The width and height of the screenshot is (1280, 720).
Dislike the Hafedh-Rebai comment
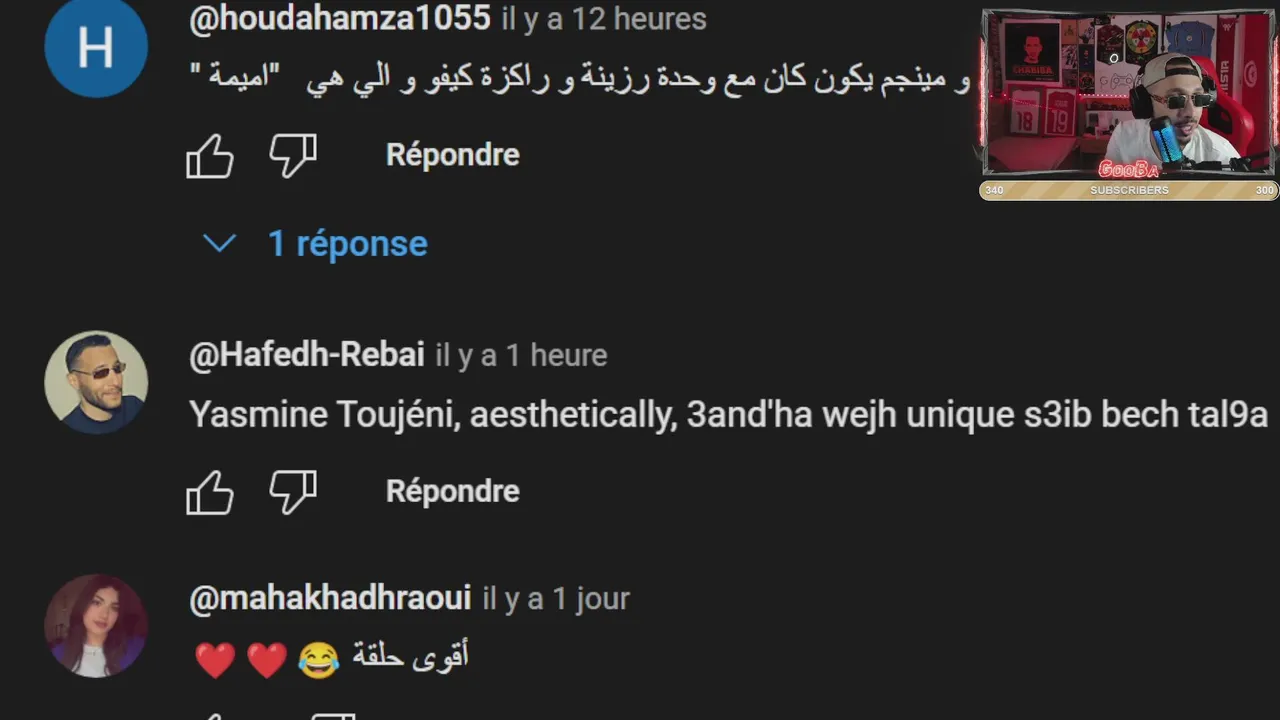tap(293, 492)
